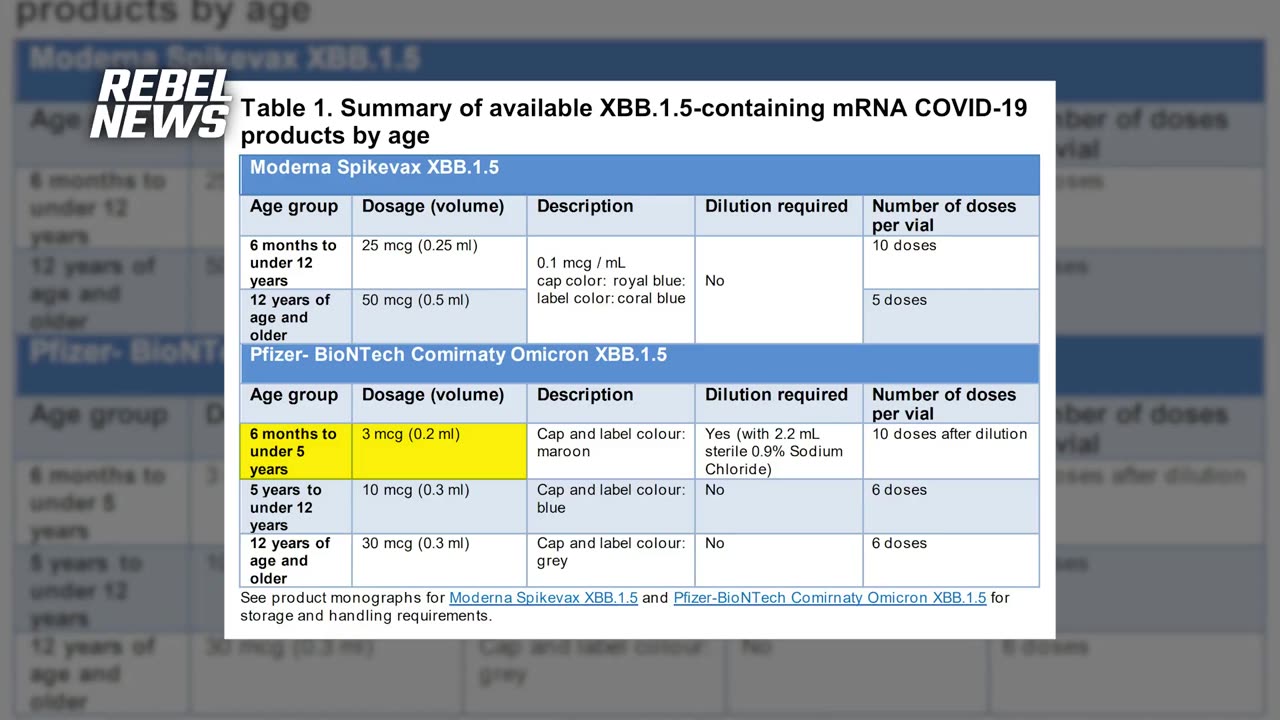Select 'Cap and label colour: blue' cell

pos(611,506)
